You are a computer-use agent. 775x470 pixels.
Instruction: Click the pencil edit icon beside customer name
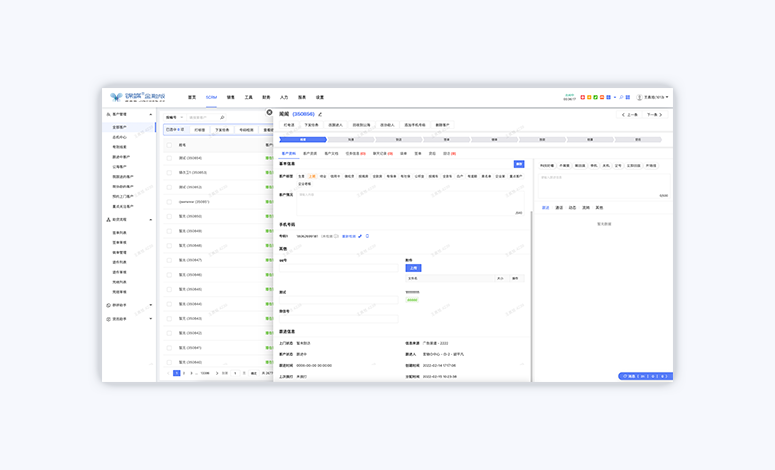point(321,115)
